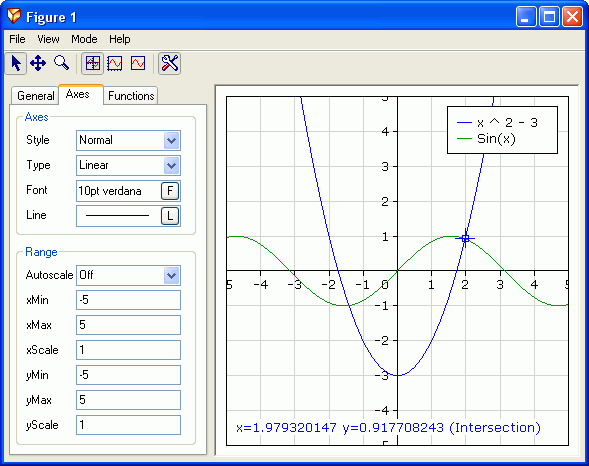Image resolution: width=589 pixels, height=466 pixels.
Task: Click the L line style button
Action: [x=170, y=216]
